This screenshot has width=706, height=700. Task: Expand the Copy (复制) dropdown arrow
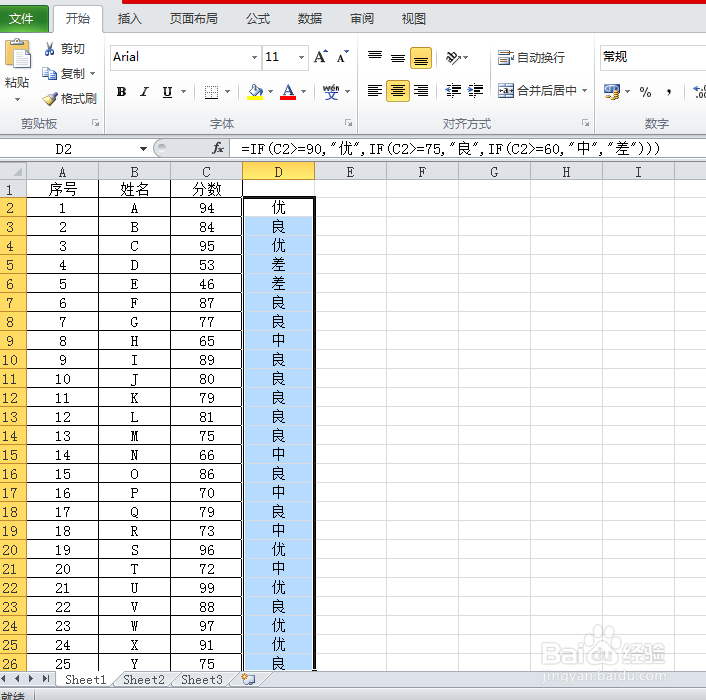(93, 73)
